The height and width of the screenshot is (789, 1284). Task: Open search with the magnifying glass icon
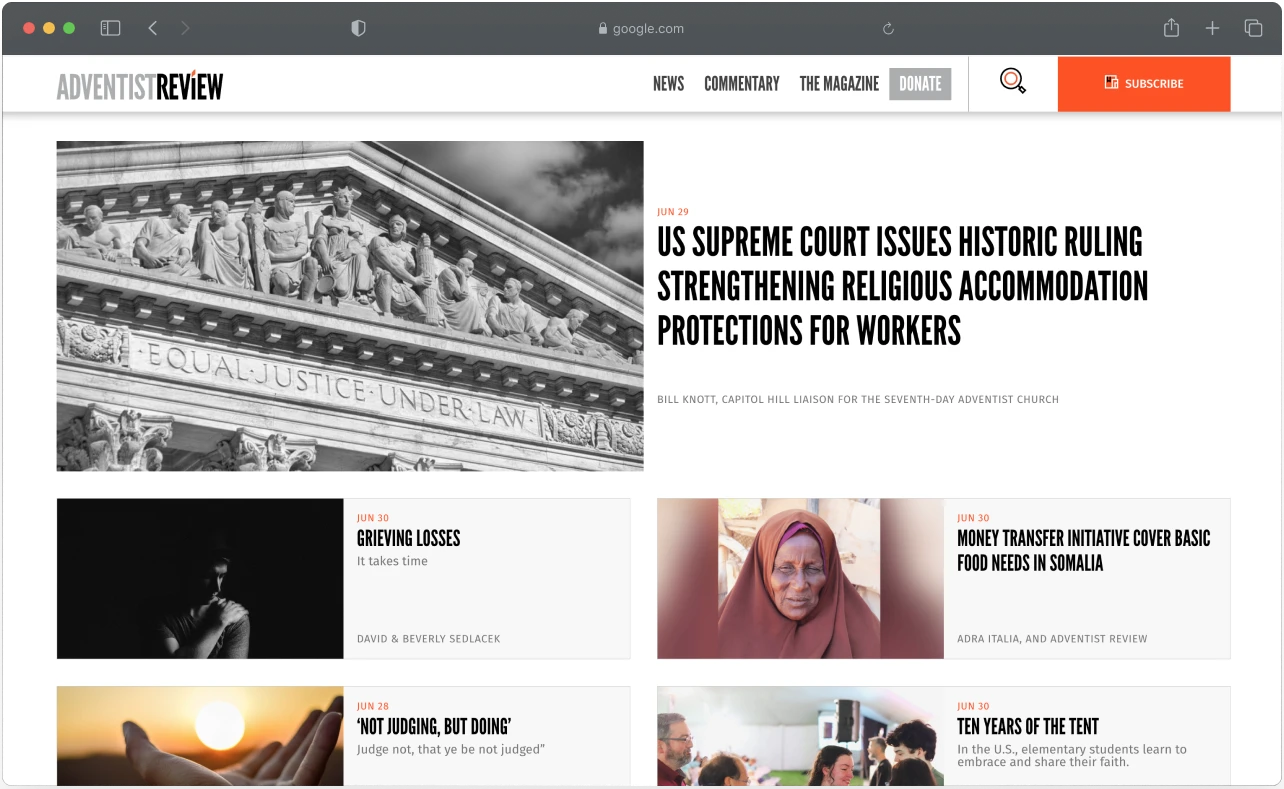(x=1013, y=81)
